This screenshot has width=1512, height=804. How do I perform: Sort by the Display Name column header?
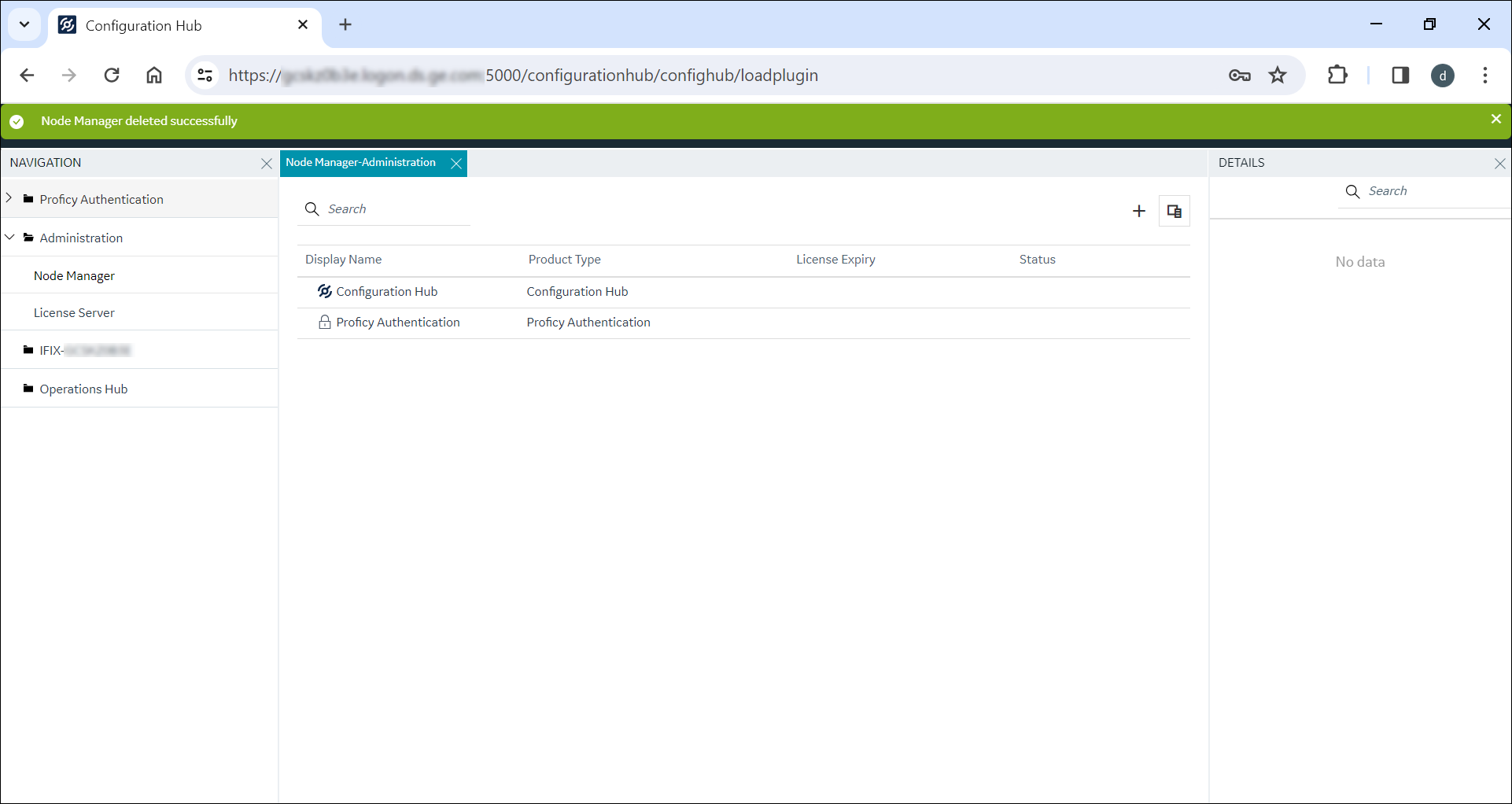pyautogui.click(x=343, y=260)
